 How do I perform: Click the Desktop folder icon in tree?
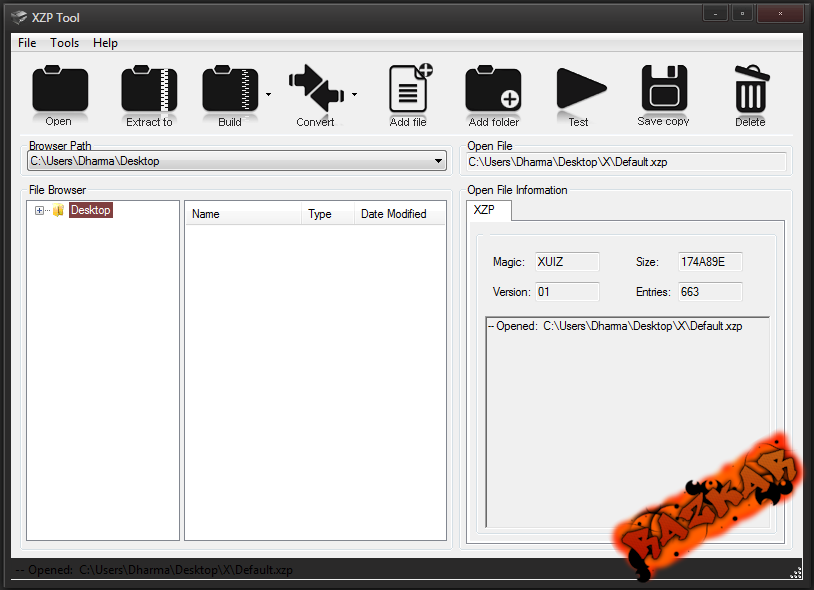(58, 210)
